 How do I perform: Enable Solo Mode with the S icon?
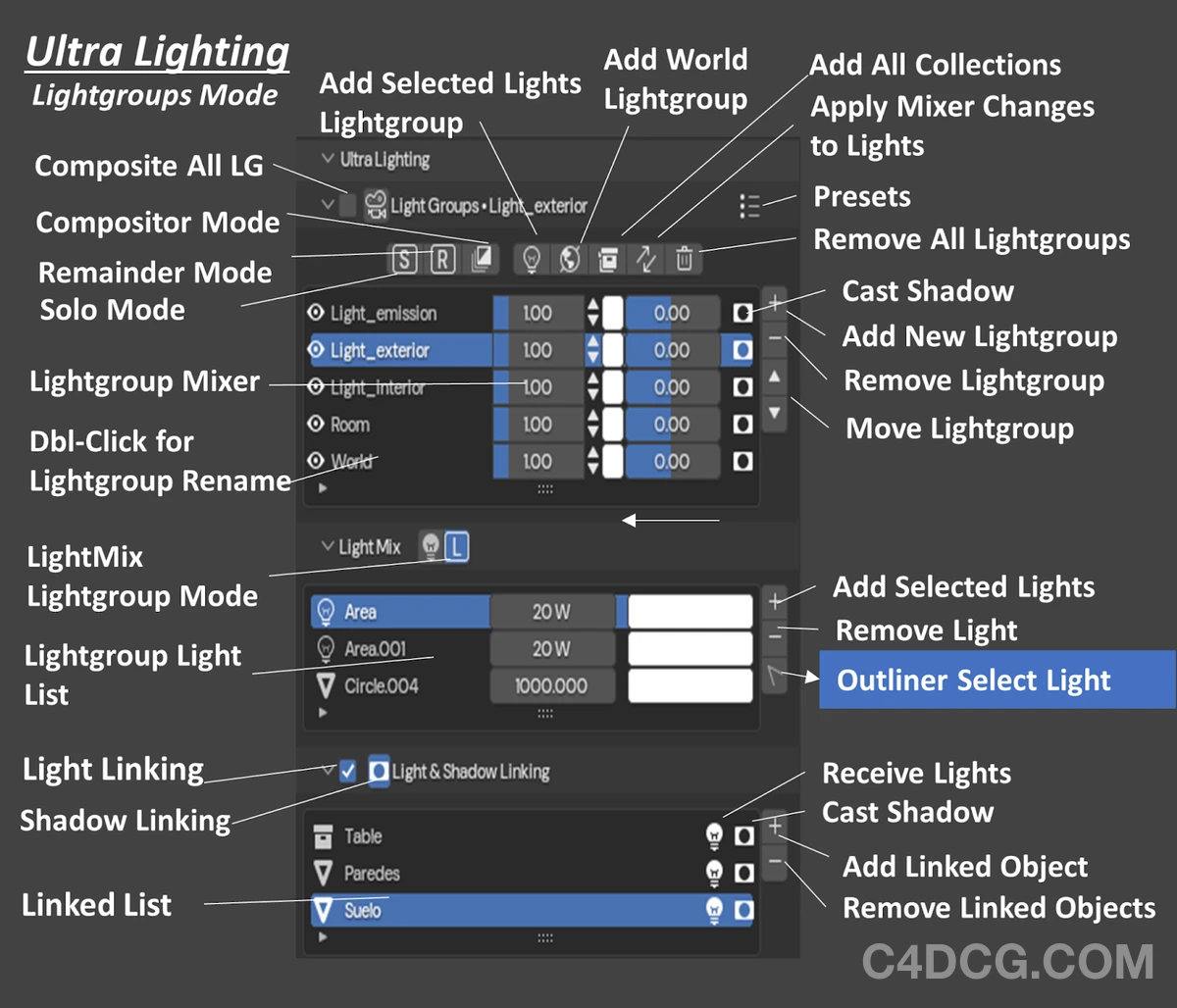tap(405, 260)
